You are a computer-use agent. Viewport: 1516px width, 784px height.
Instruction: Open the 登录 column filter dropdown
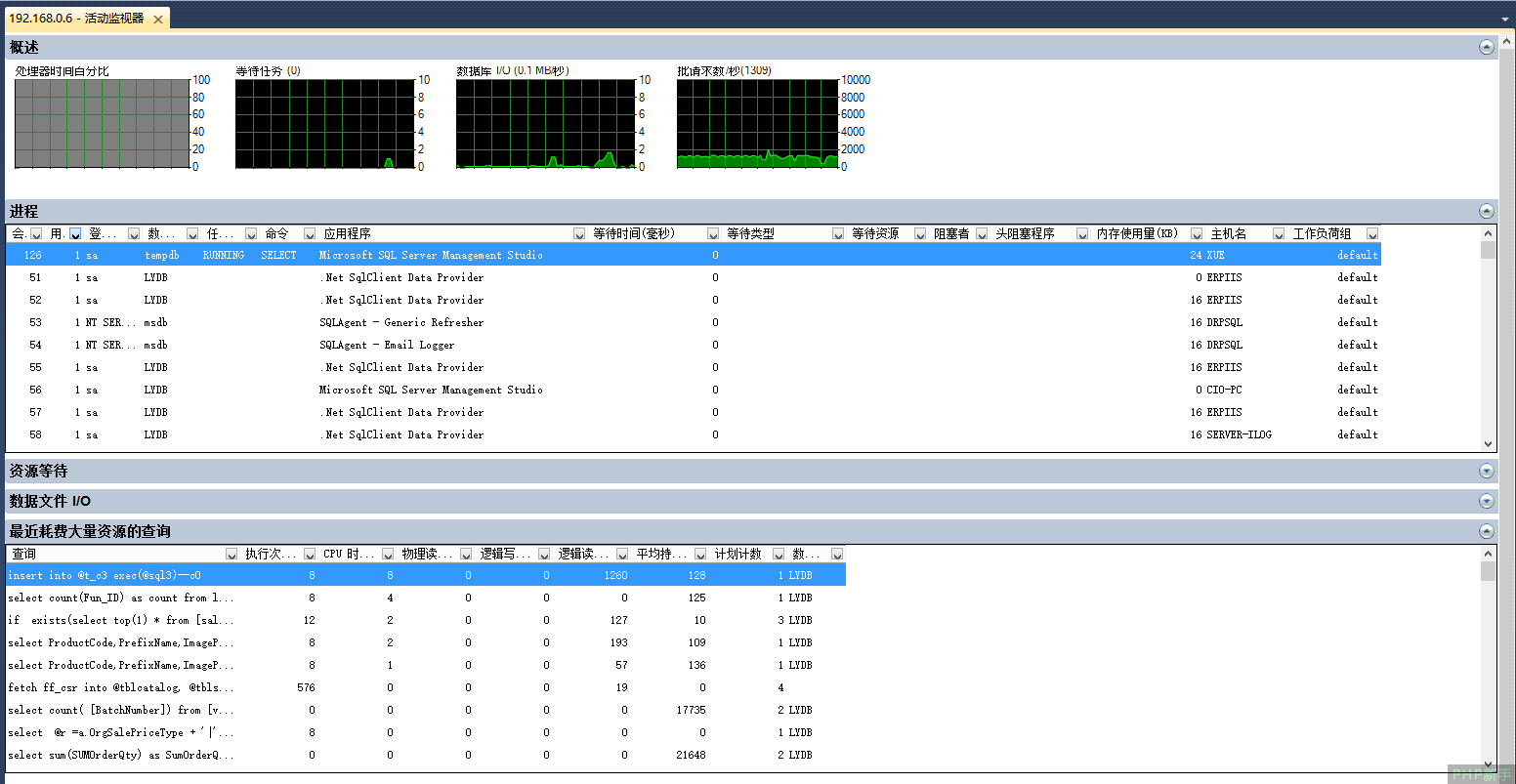click(134, 234)
